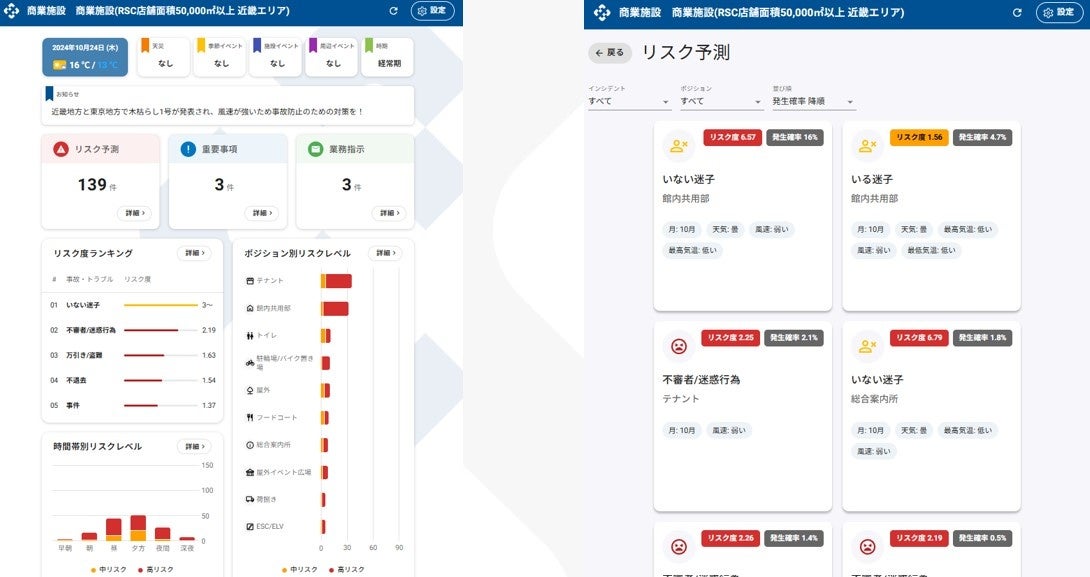Open 詳細 on the 重要事項 card
The image size is (1090, 577).
(262, 213)
